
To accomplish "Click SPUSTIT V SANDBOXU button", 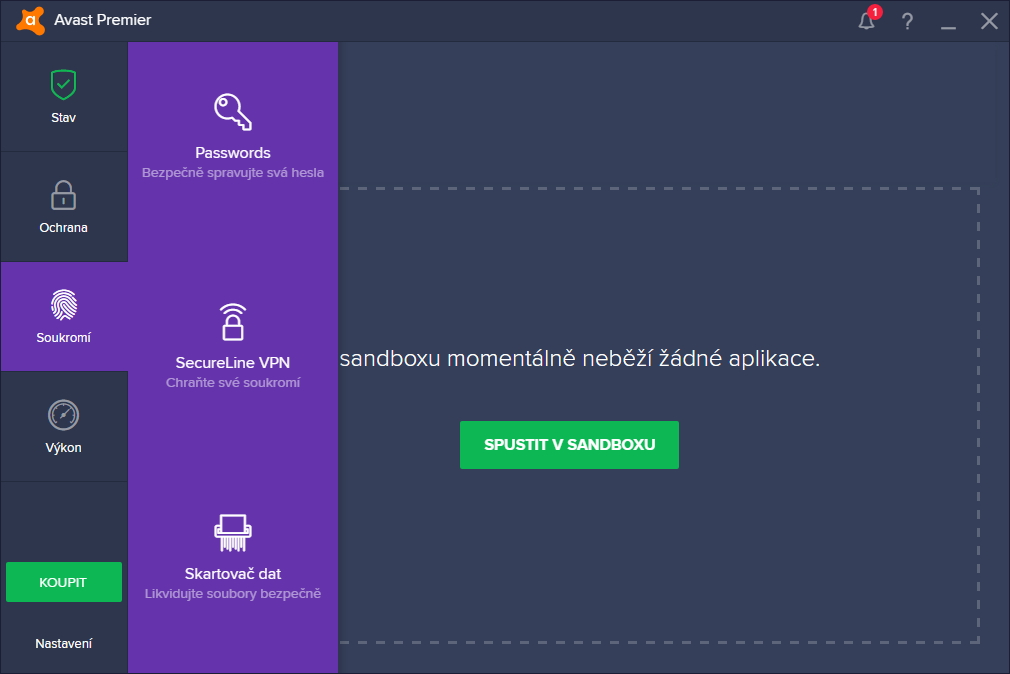I will [x=569, y=445].
